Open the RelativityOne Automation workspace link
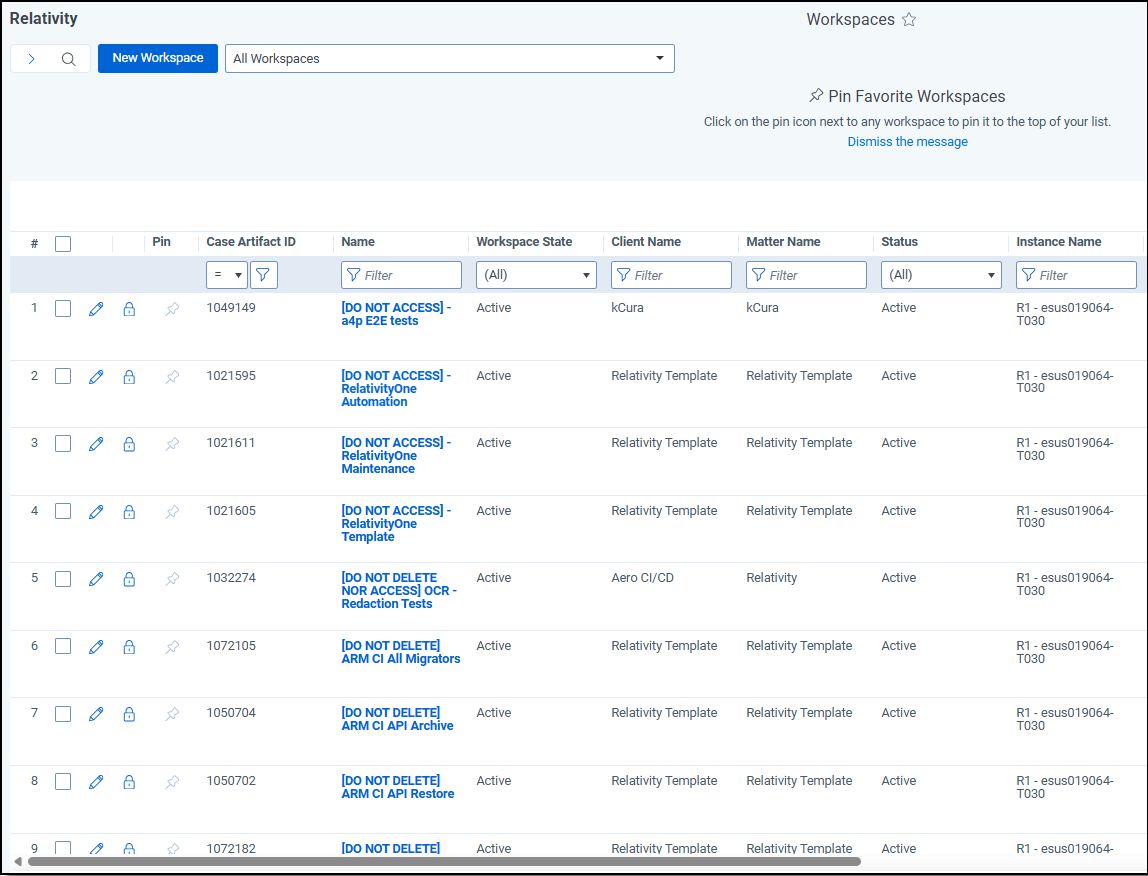This screenshot has height=876, width=1148. tap(396, 388)
